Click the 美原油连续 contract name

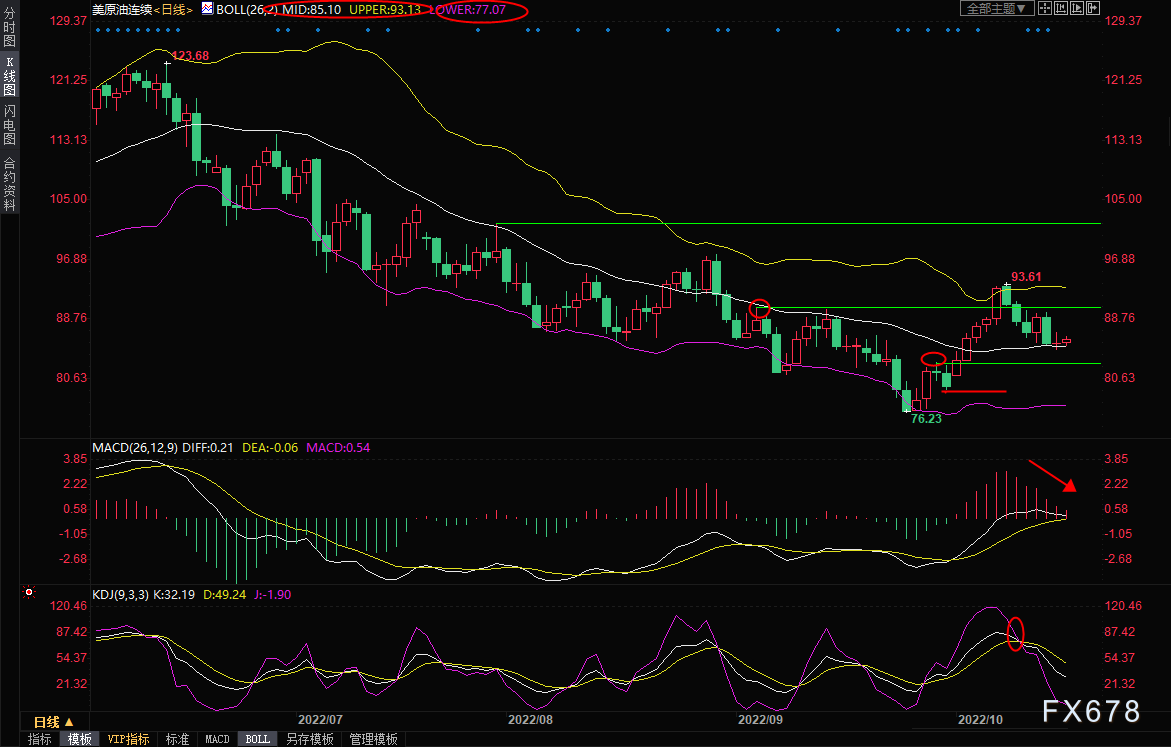(122, 10)
